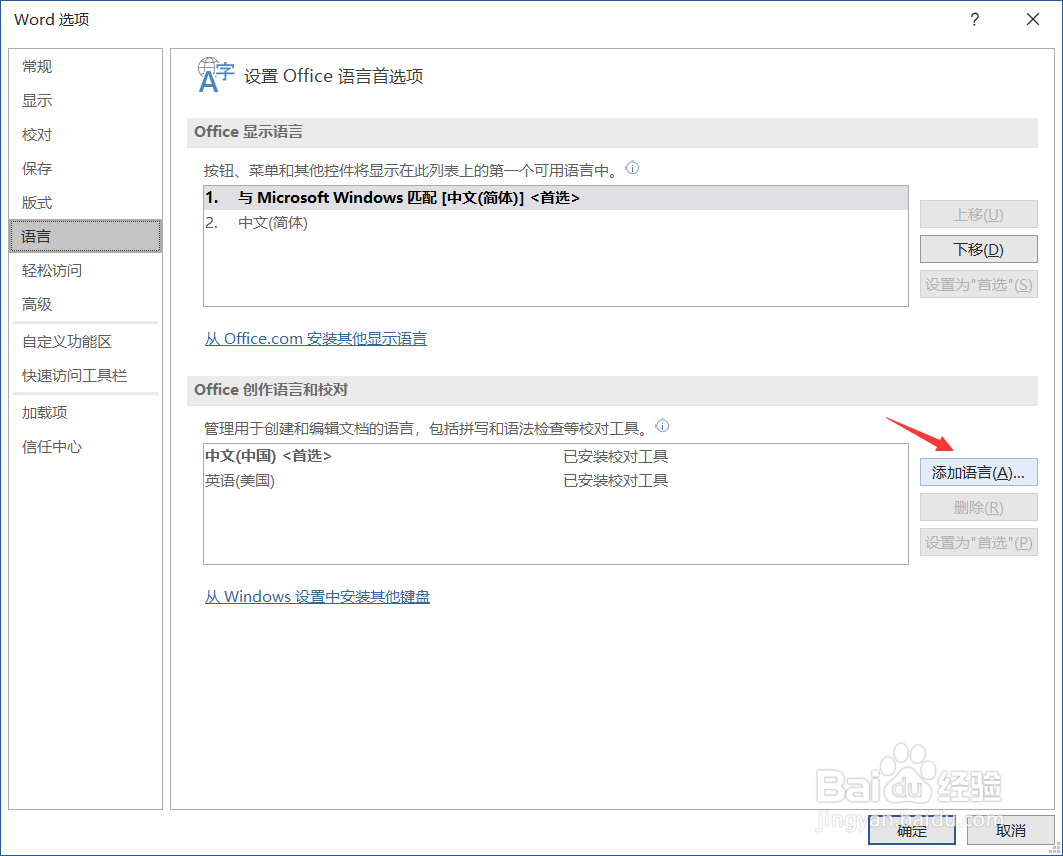The height and width of the screenshot is (856, 1063).
Task: Click the 取消 button
Action: 1010,830
